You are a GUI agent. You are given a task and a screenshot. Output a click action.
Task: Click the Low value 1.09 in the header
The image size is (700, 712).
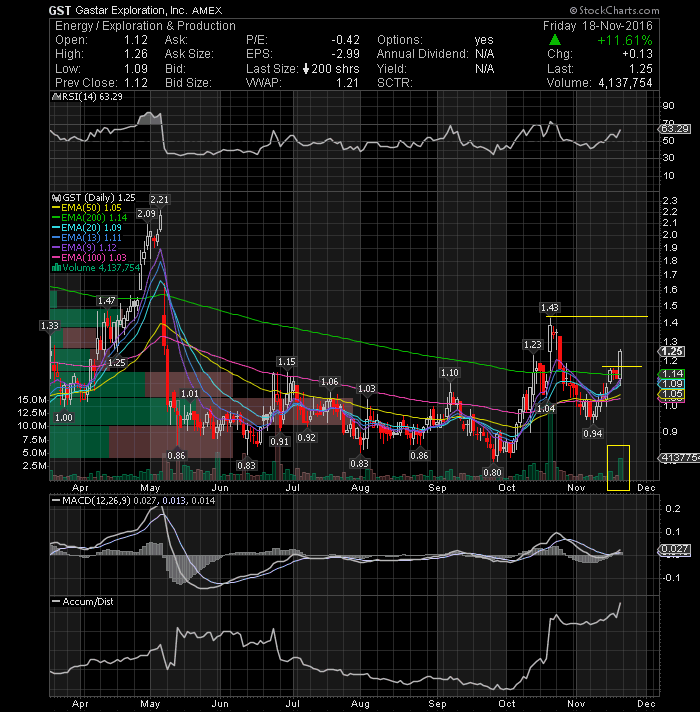(x=136, y=69)
